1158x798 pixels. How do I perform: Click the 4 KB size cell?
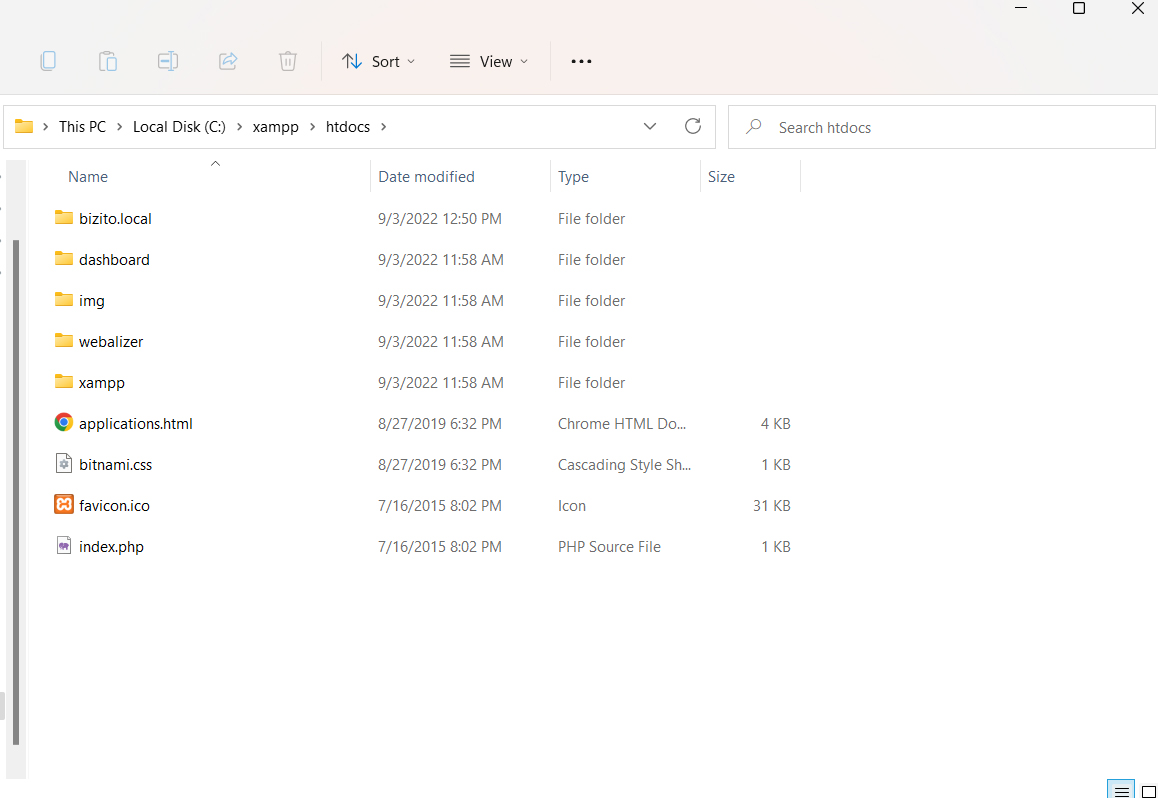[775, 424]
